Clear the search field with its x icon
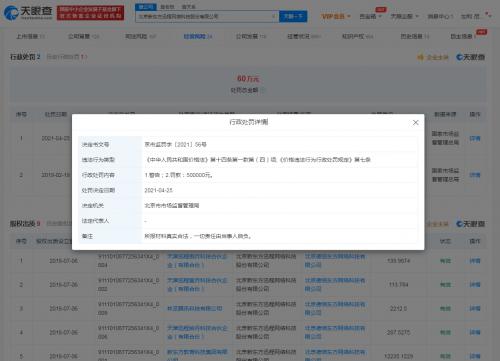This screenshot has height=361, width=500. pos(274,16)
